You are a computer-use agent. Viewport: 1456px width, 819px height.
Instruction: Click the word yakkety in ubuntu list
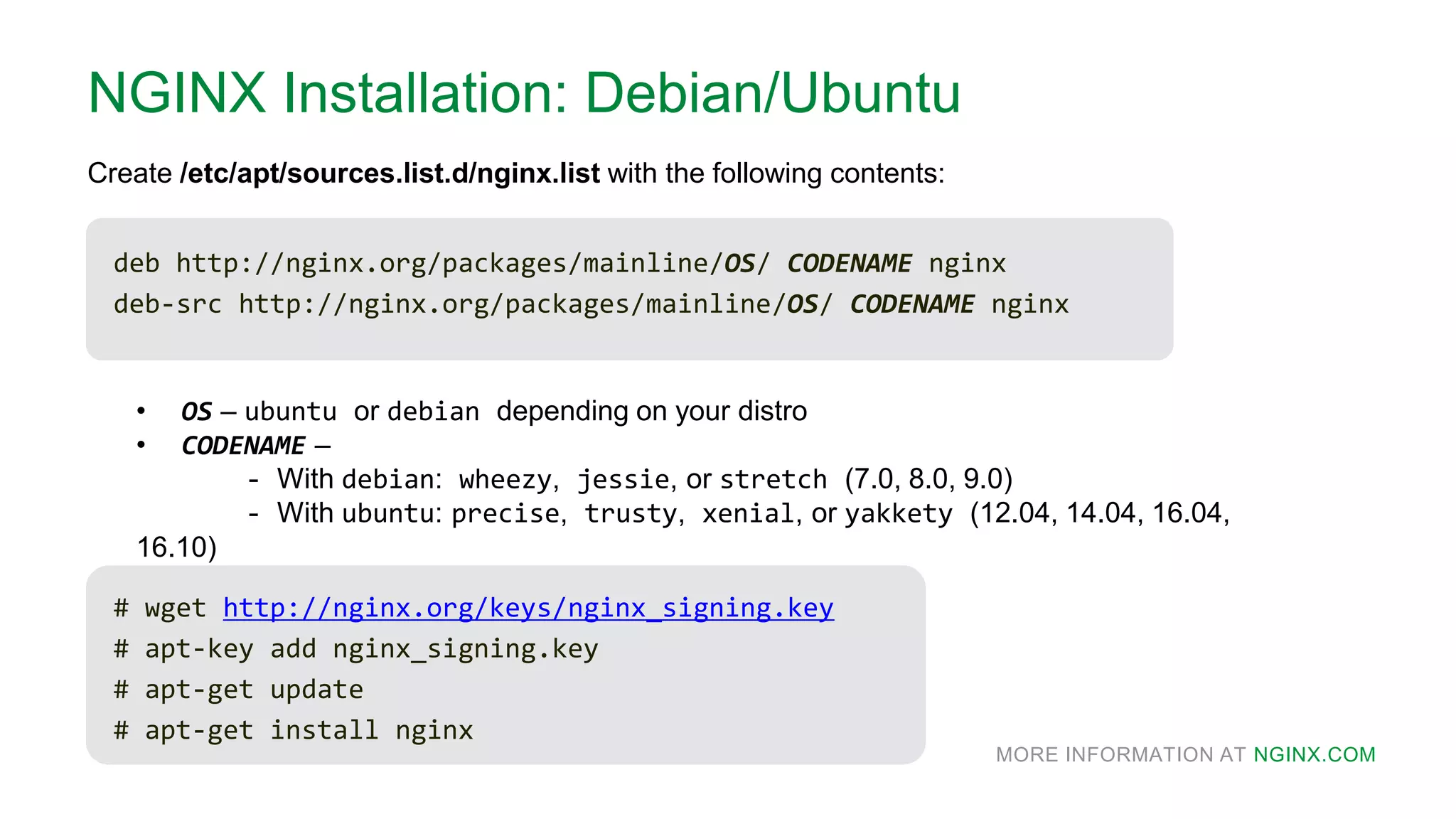(x=899, y=513)
